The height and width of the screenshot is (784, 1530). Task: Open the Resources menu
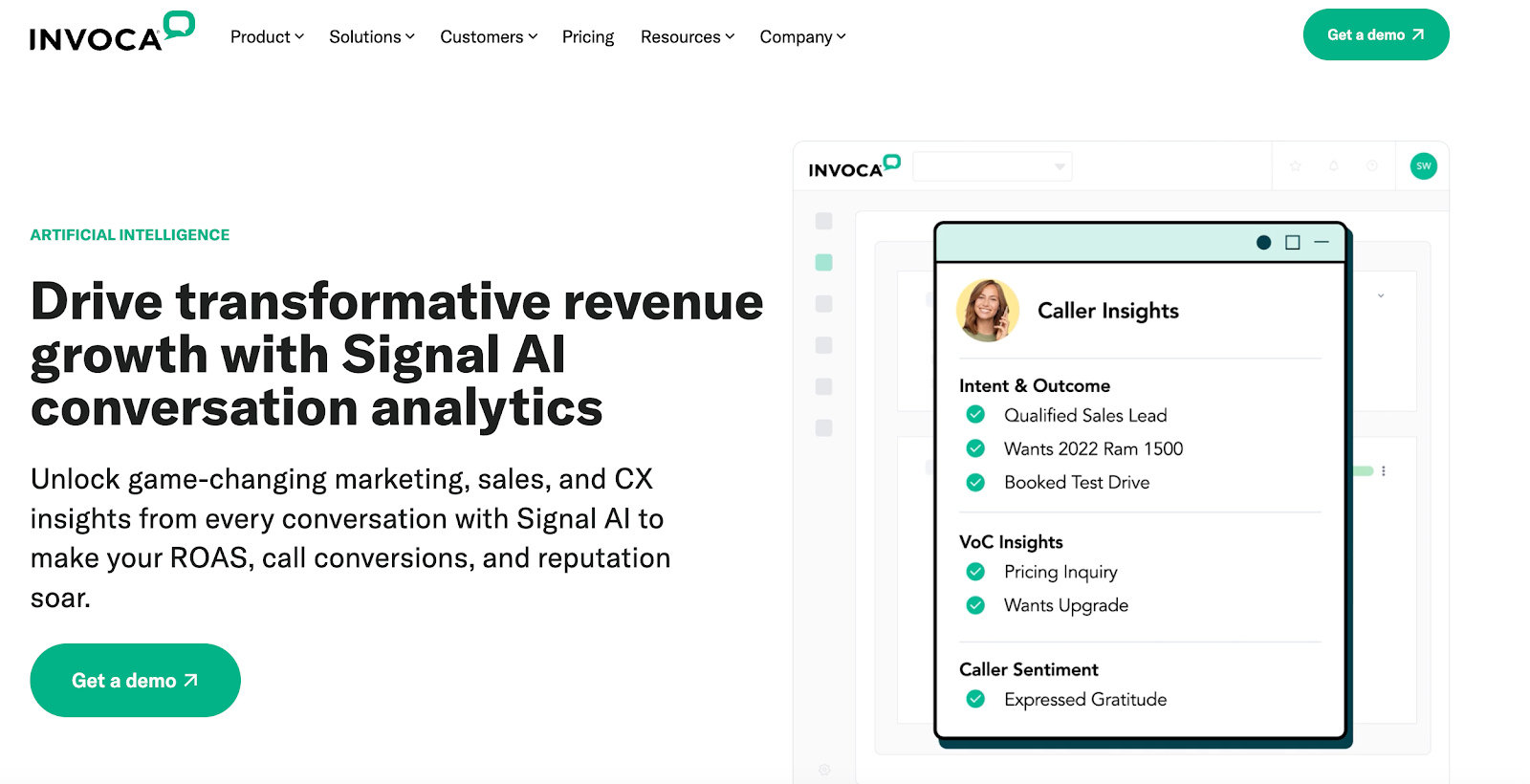tap(688, 36)
